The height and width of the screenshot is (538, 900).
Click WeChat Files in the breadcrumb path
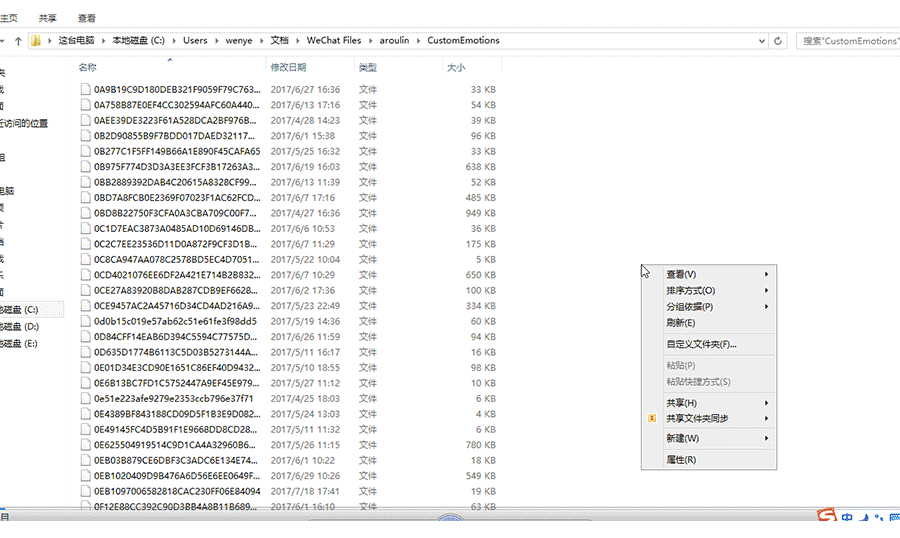pos(334,41)
